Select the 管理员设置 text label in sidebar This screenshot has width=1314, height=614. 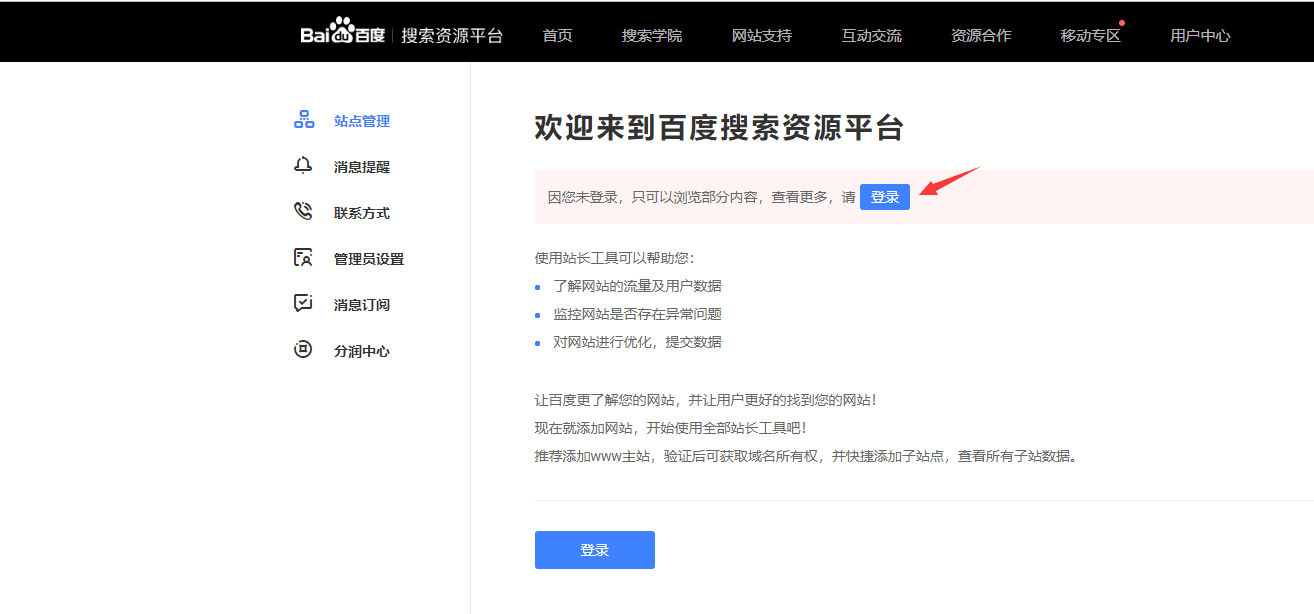click(369, 259)
